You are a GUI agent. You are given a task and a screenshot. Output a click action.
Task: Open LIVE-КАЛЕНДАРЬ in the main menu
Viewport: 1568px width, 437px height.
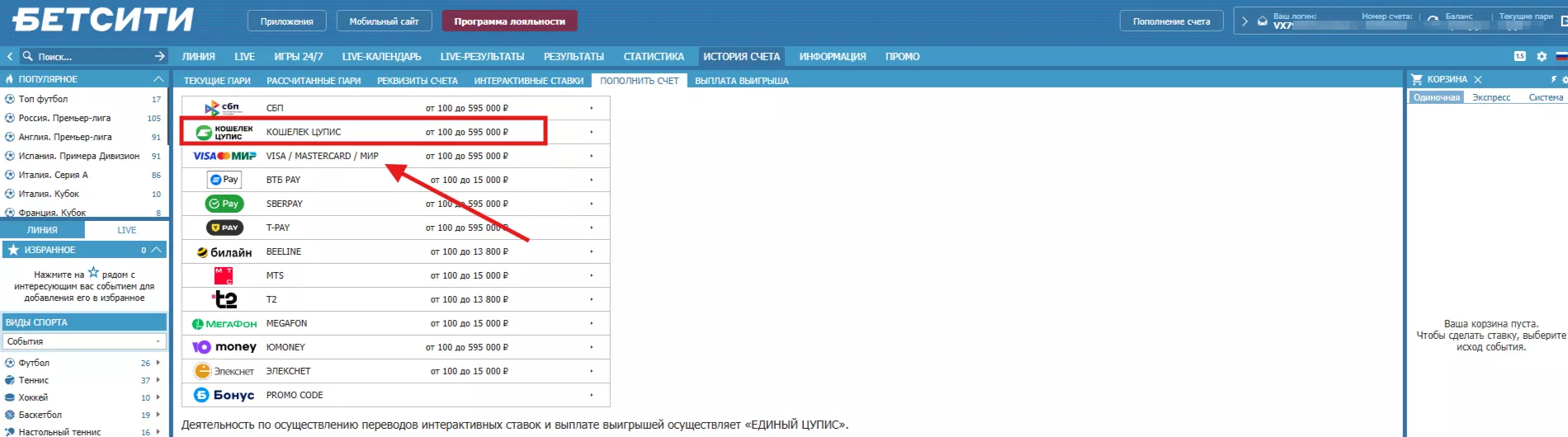381,57
